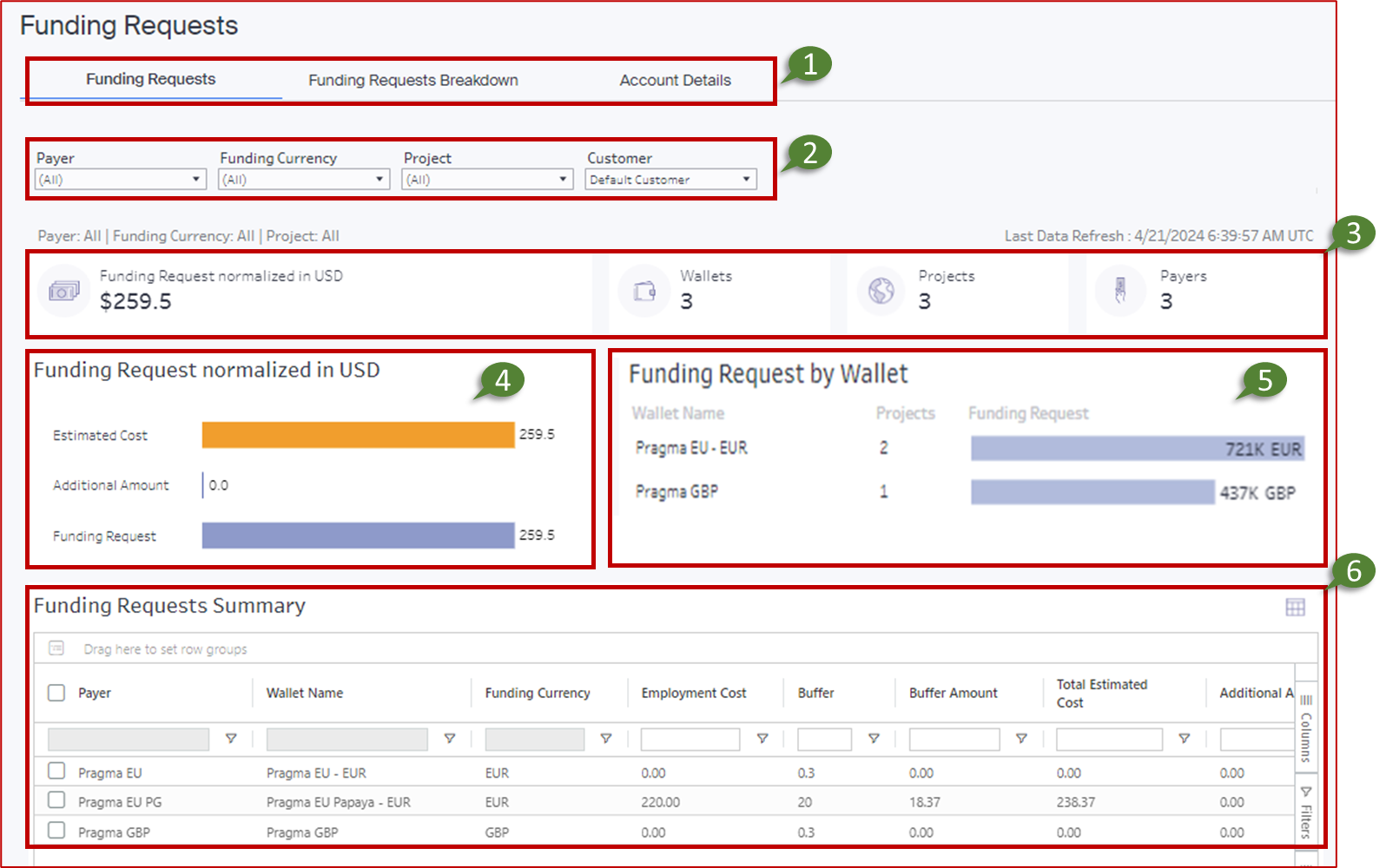The height and width of the screenshot is (868, 1386).
Task: Open the Buffer Amount column filter icon
Action: (1022, 739)
